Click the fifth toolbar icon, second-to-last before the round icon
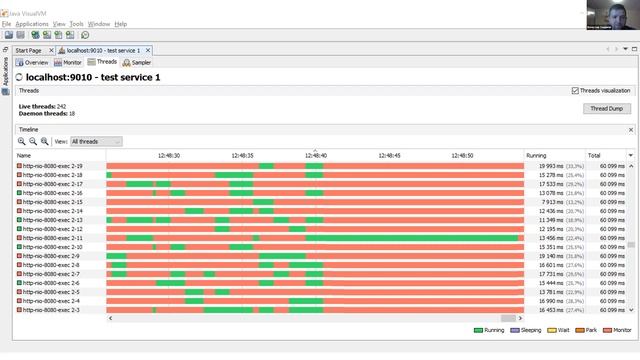Viewport: 640px width, 360px height. tap(58, 35)
